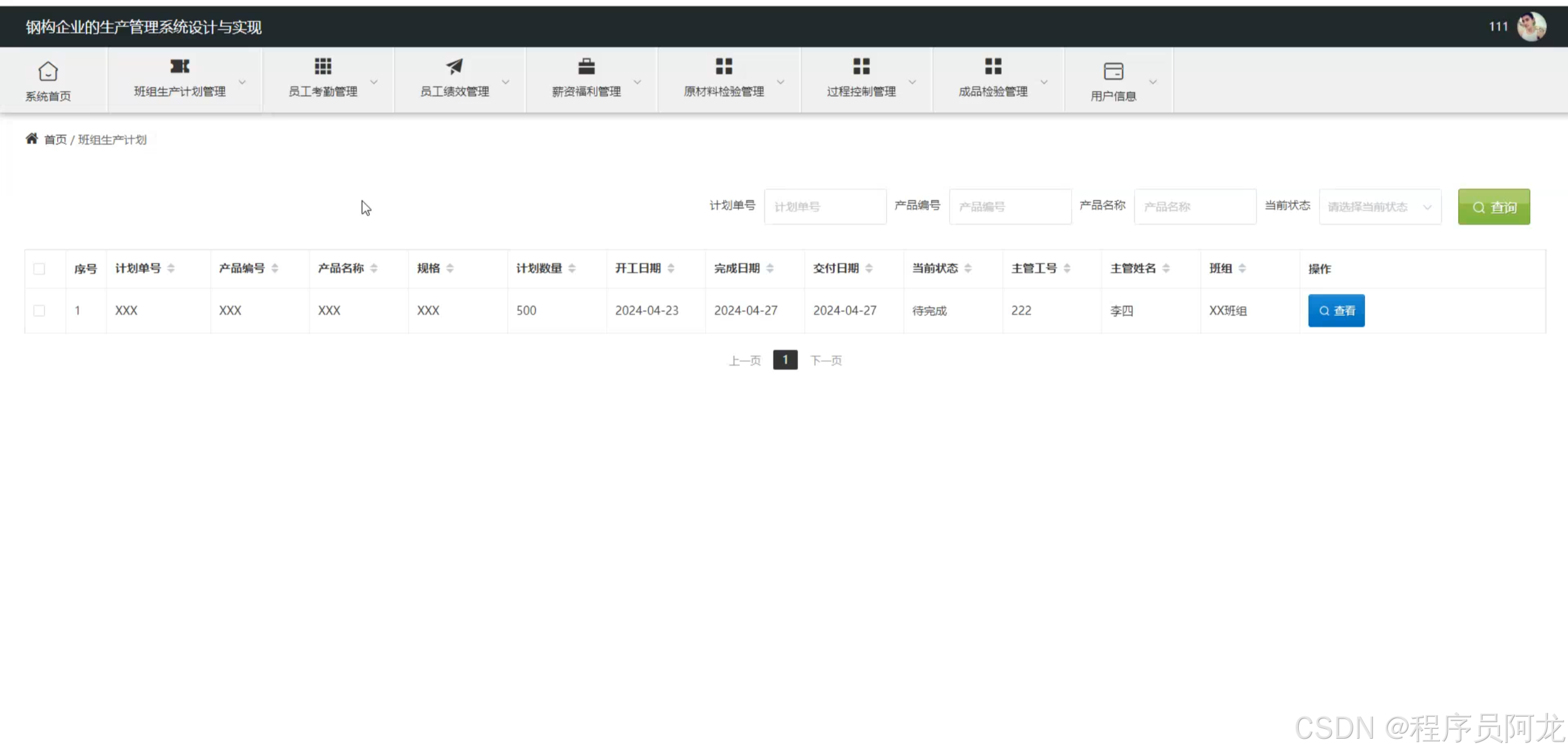The height and width of the screenshot is (754, 1568).
Task: Go to 下一页 in the pagination
Action: pyautogui.click(x=826, y=361)
